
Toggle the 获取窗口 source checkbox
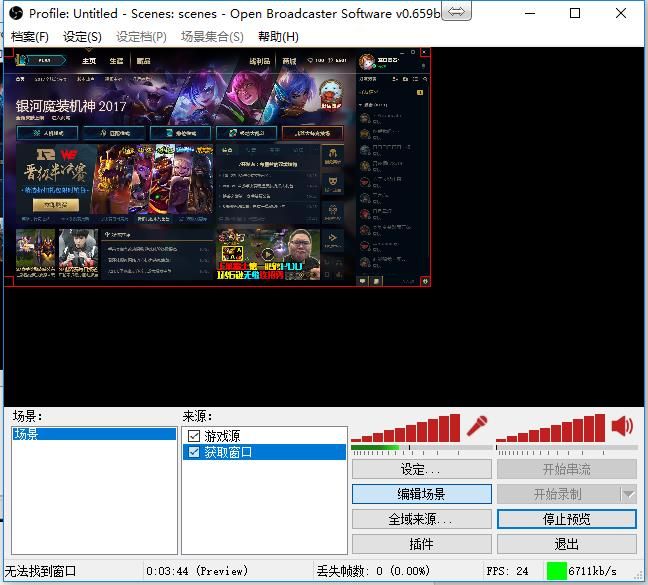tap(194, 452)
